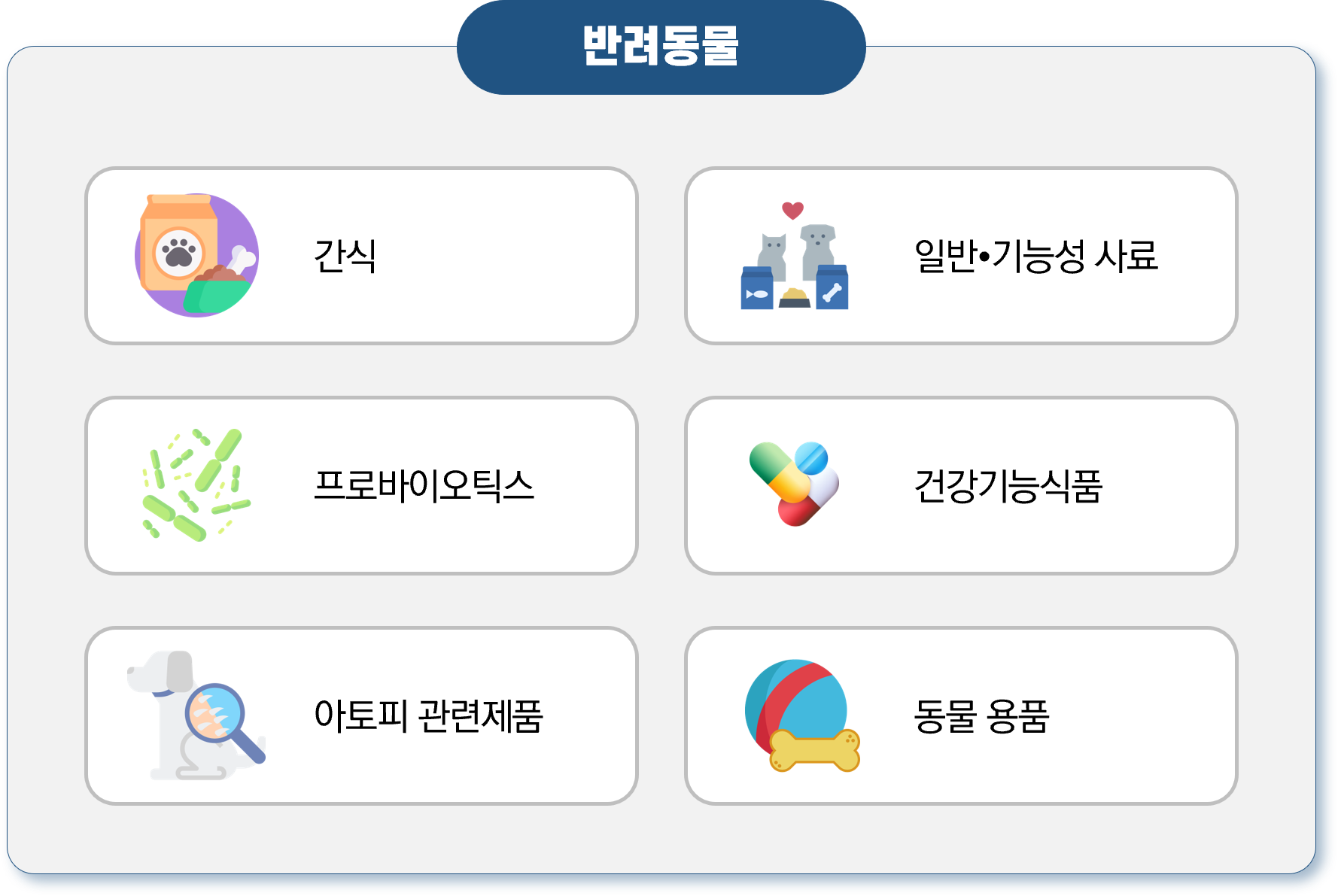Open the 간식 category

361,256
